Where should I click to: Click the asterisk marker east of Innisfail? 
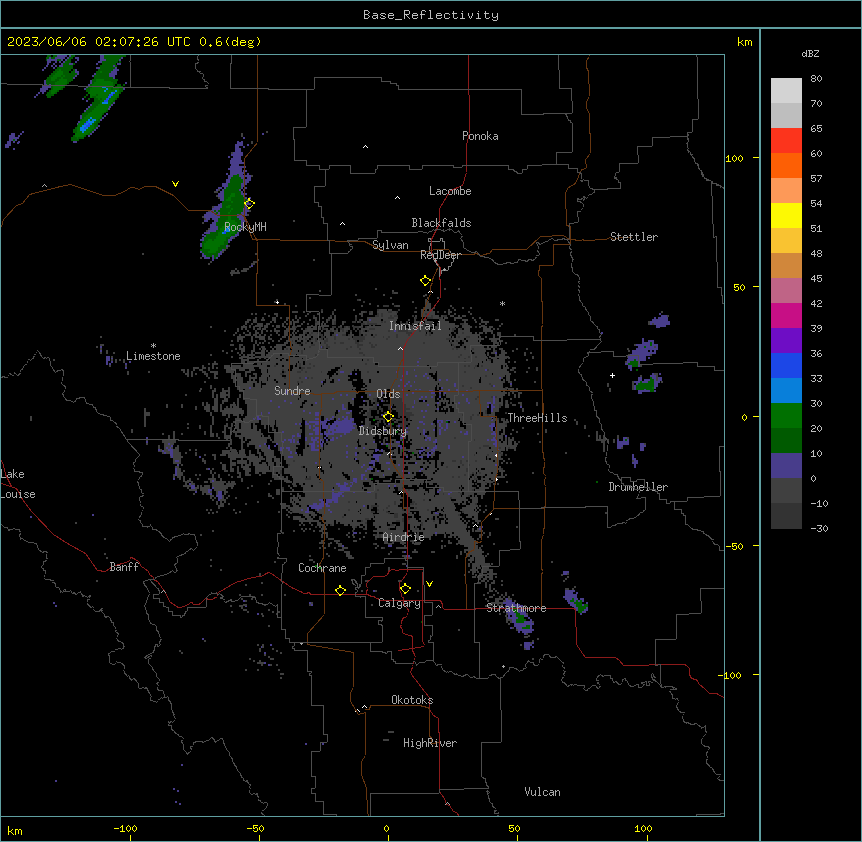502,303
